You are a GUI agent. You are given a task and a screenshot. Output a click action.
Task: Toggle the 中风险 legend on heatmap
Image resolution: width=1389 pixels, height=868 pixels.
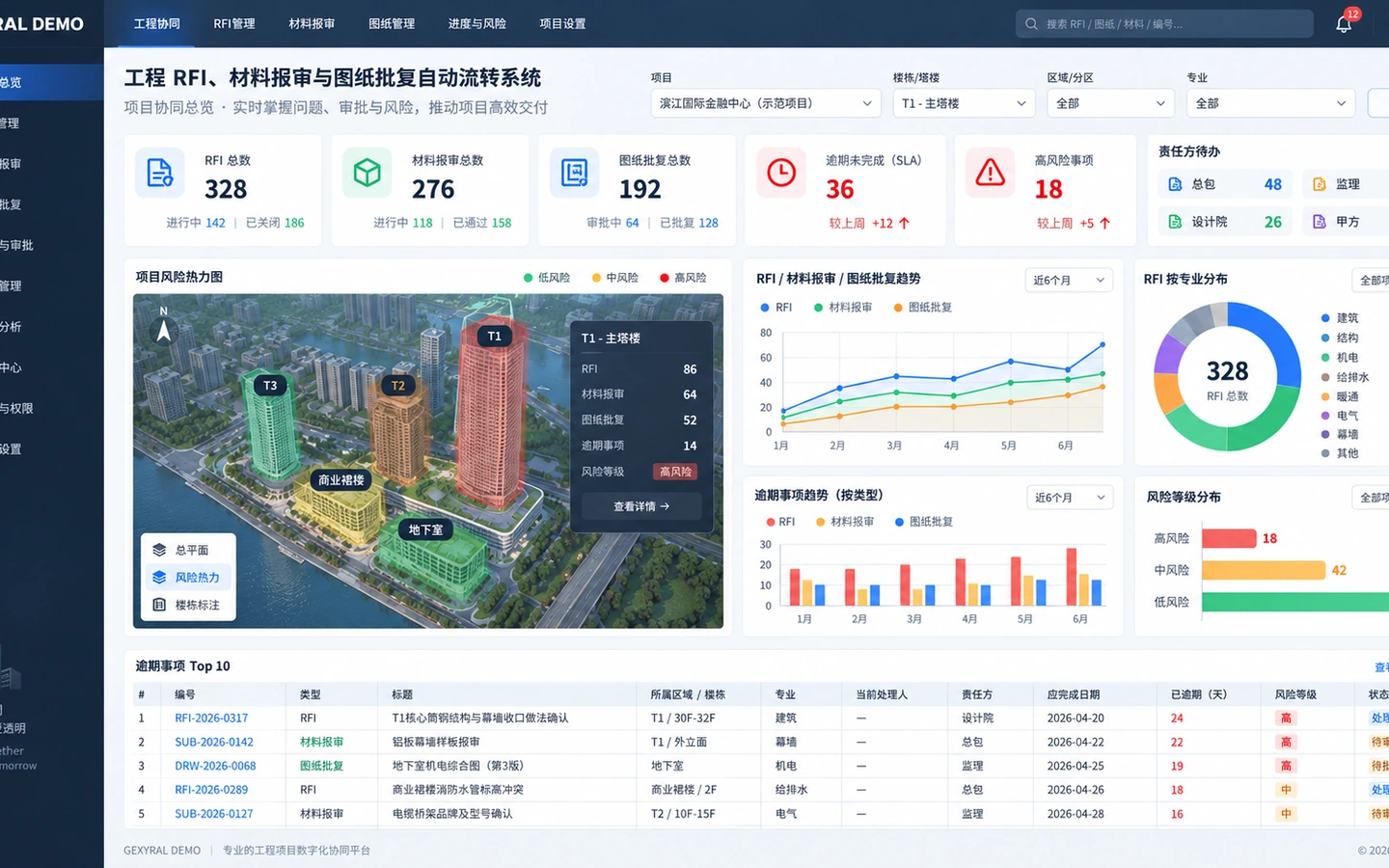615,278
